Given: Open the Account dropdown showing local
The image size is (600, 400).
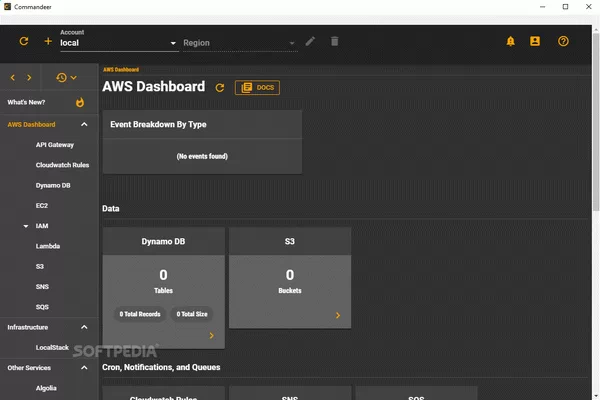Looking at the screenshot, I should click(x=117, y=43).
